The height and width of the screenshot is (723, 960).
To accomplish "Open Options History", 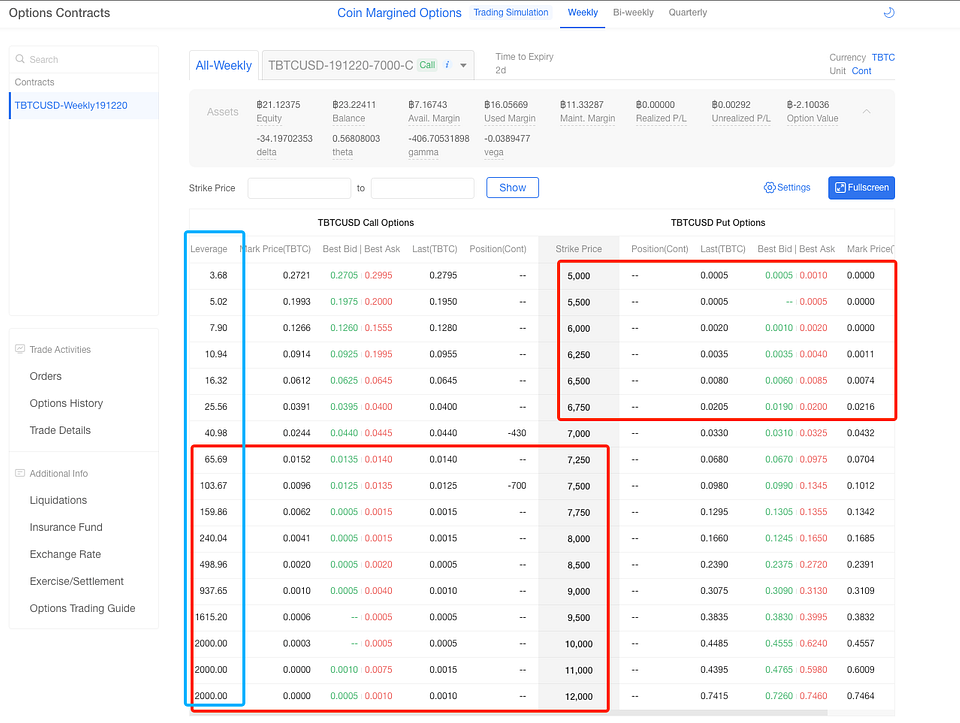I will [66, 403].
